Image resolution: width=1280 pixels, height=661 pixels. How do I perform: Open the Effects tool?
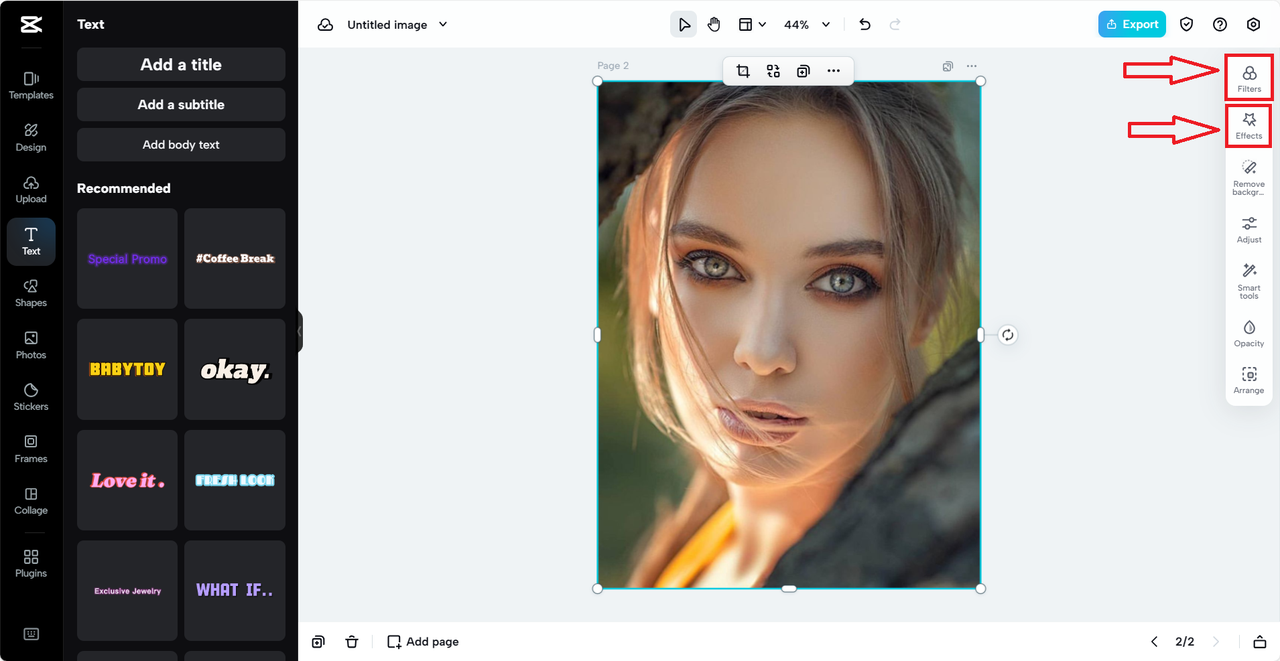(1249, 126)
